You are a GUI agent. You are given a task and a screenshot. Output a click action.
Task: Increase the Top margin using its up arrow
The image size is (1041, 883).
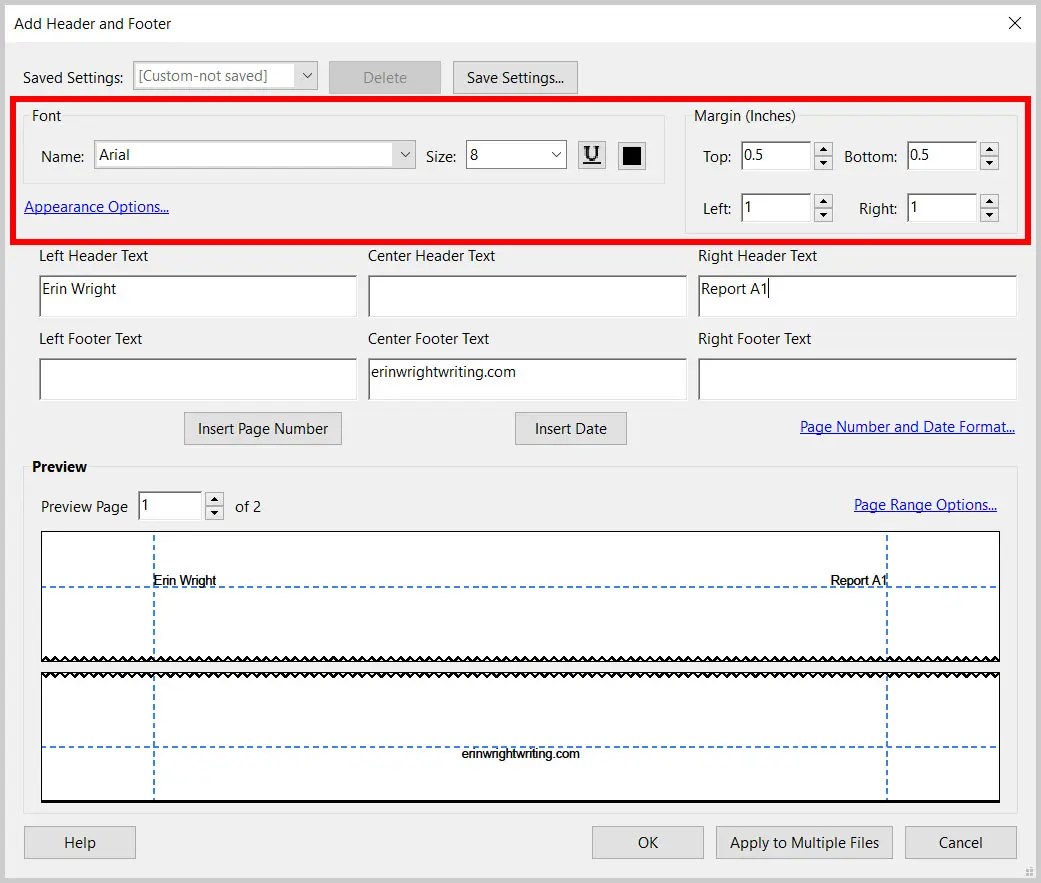822,150
